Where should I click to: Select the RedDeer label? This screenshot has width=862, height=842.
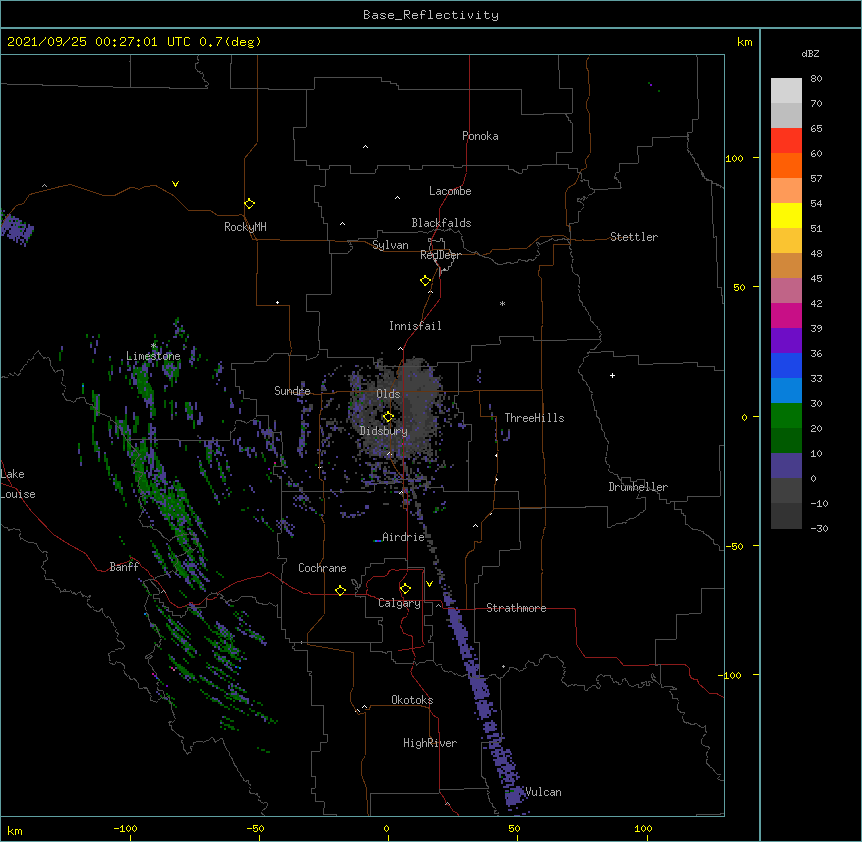pos(440,255)
